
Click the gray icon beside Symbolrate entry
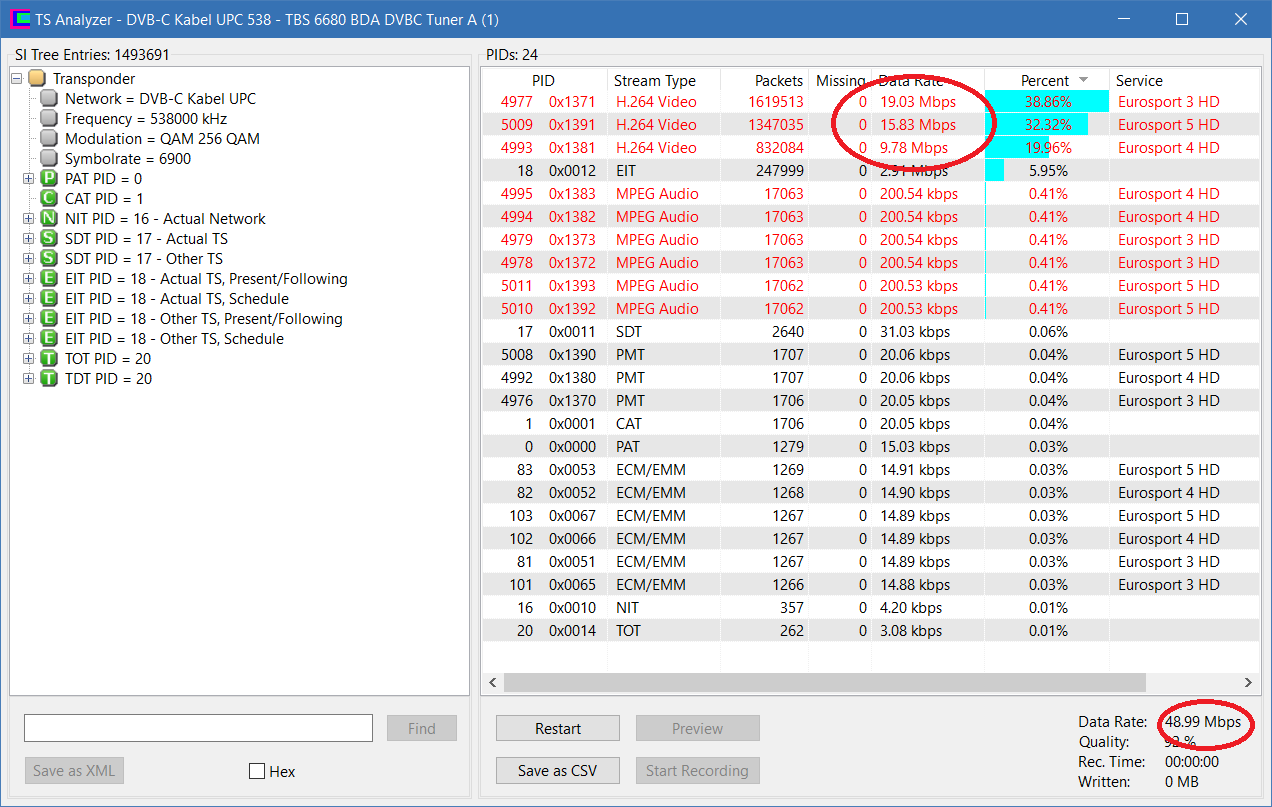coord(49,159)
